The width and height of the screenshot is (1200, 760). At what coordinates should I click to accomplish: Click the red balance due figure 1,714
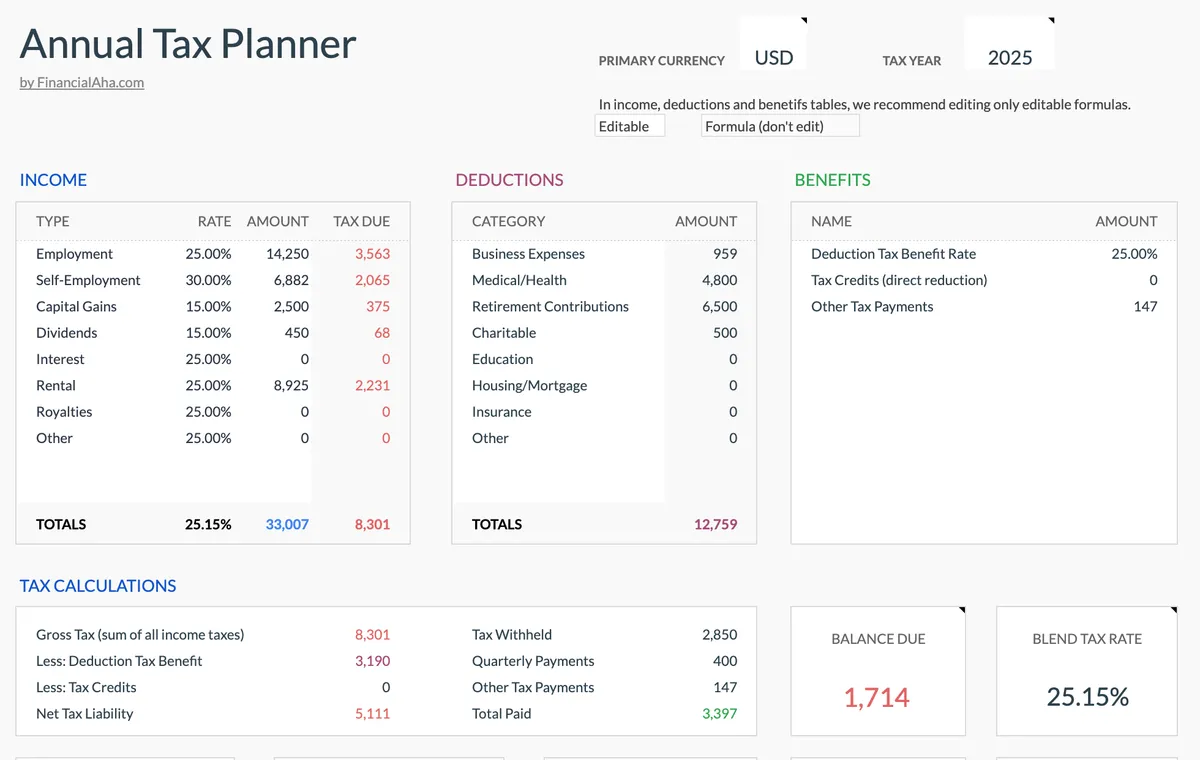click(877, 697)
